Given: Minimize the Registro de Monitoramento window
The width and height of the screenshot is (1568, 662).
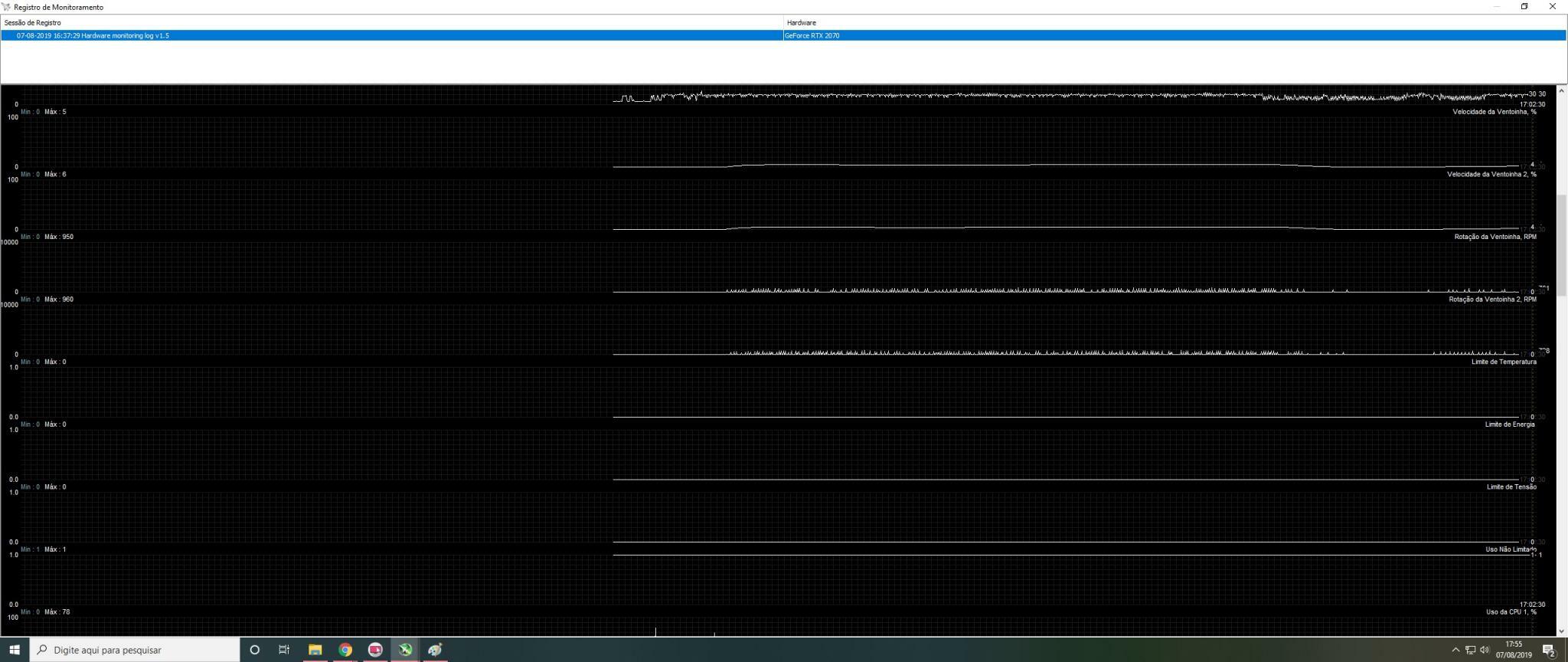Looking at the screenshot, I should click(1497, 7).
